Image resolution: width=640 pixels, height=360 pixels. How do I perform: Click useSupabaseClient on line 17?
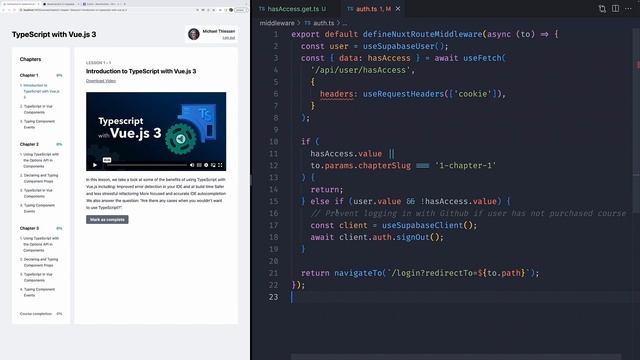(x=423, y=225)
